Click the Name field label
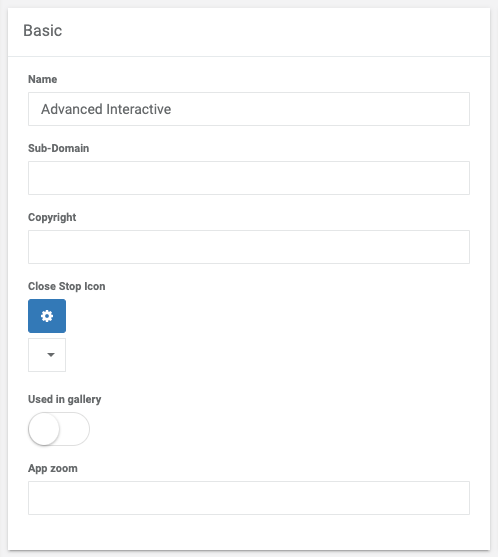Image resolution: width=498 pixels, height=557 pixels. coord(43,79)
